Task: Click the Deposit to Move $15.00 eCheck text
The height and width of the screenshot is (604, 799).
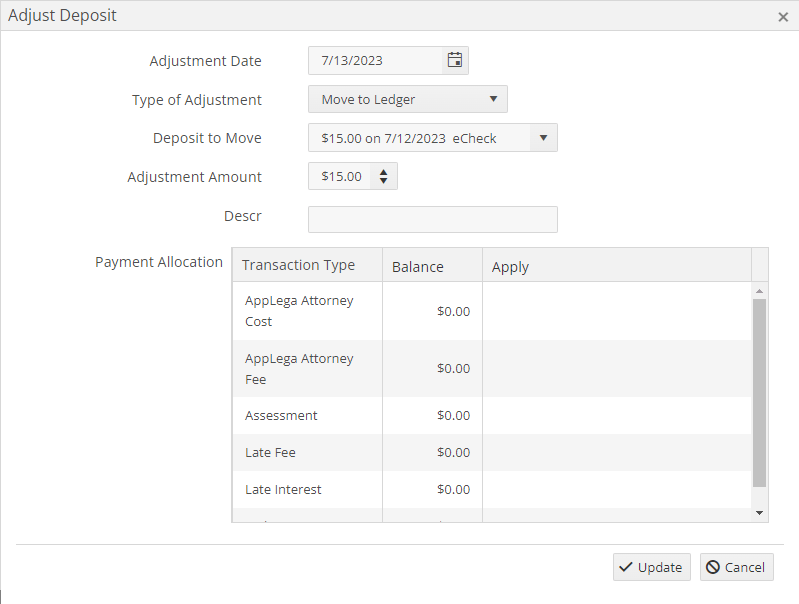Action: pos(409,138)
